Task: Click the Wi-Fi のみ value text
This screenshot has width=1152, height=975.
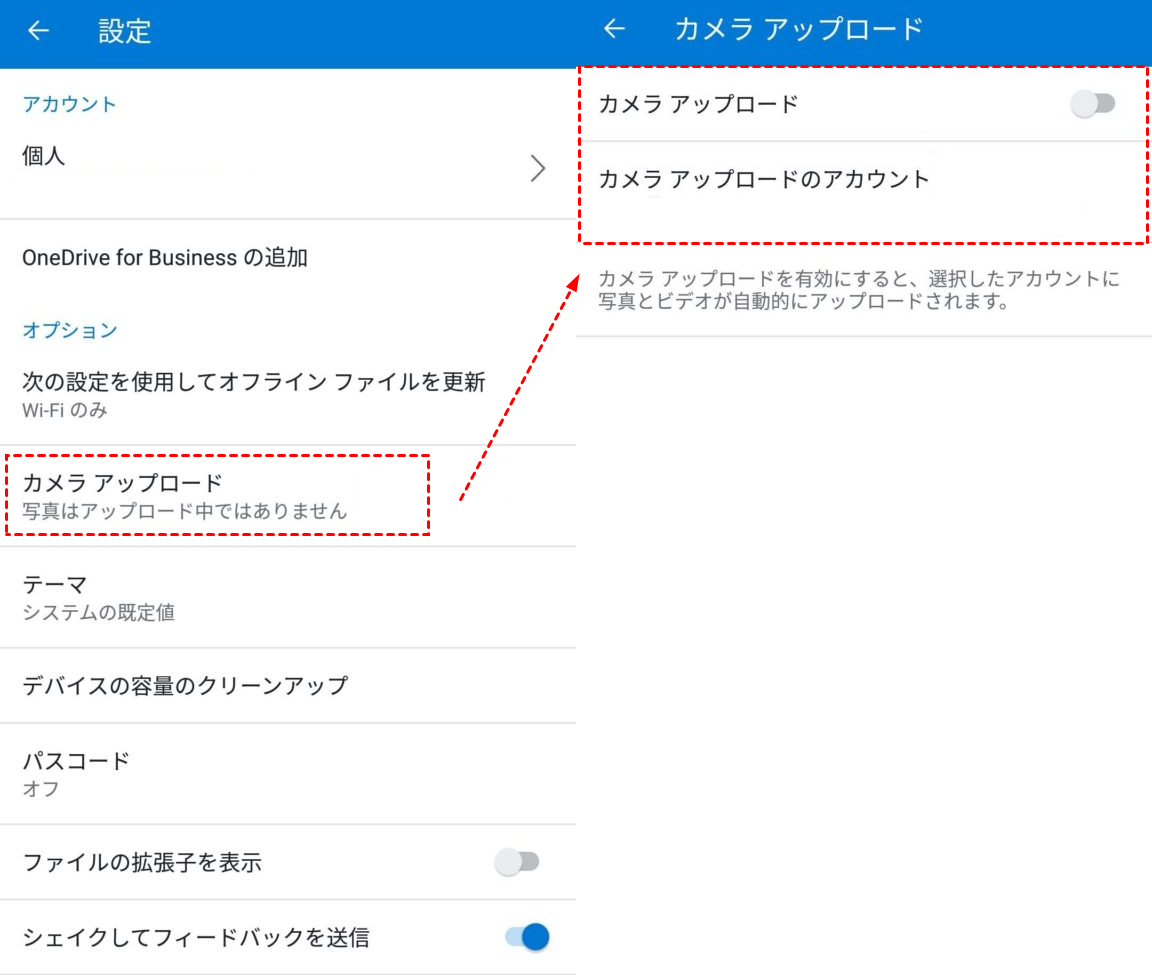Action: 65,410
